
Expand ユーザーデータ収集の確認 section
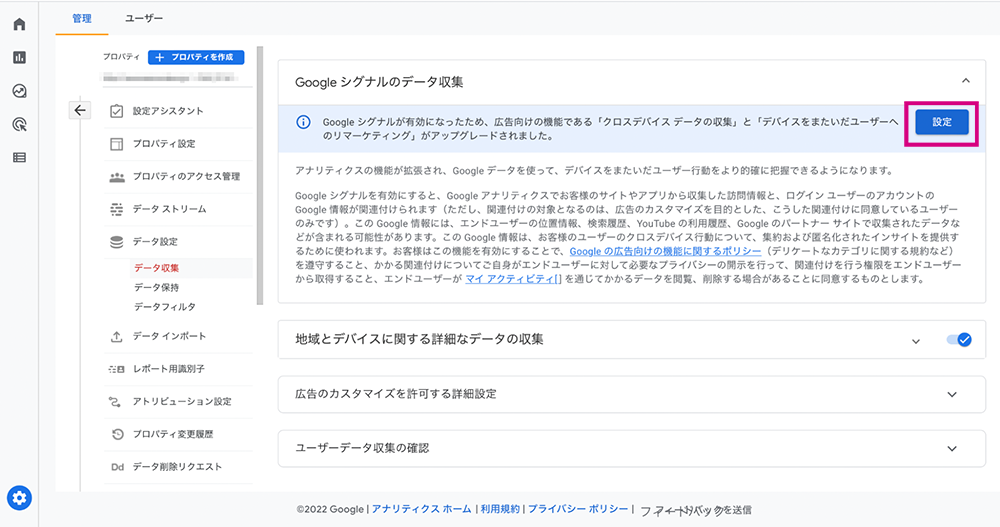(952, 449)
